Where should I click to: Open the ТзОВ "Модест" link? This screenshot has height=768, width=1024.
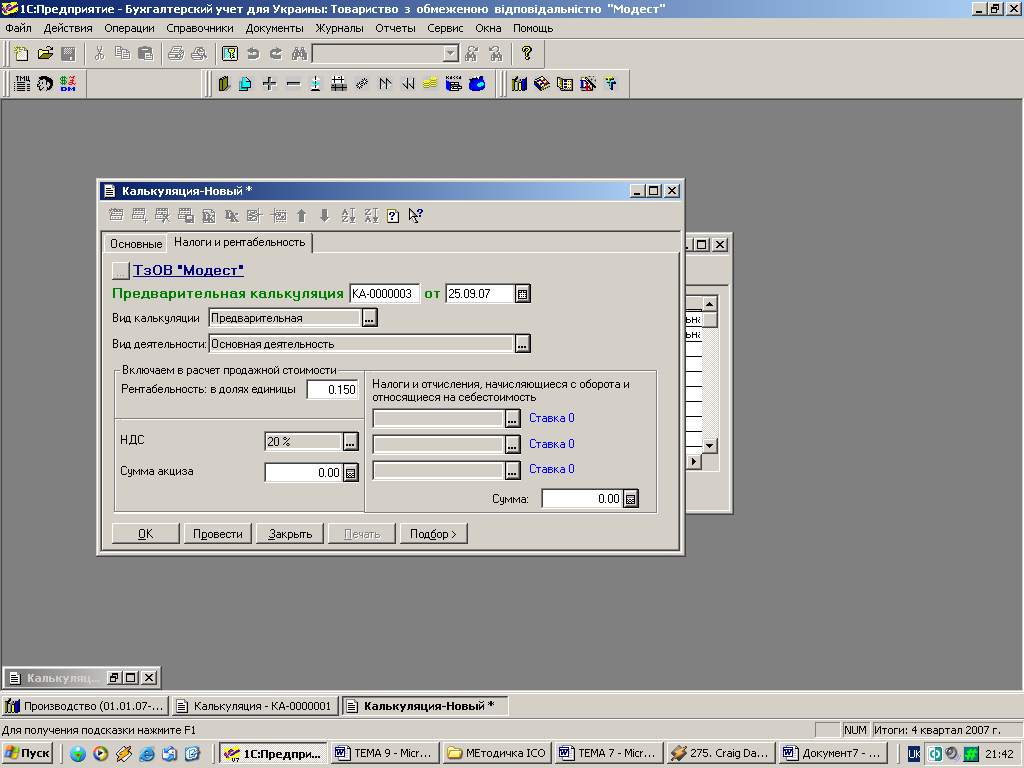188,270
